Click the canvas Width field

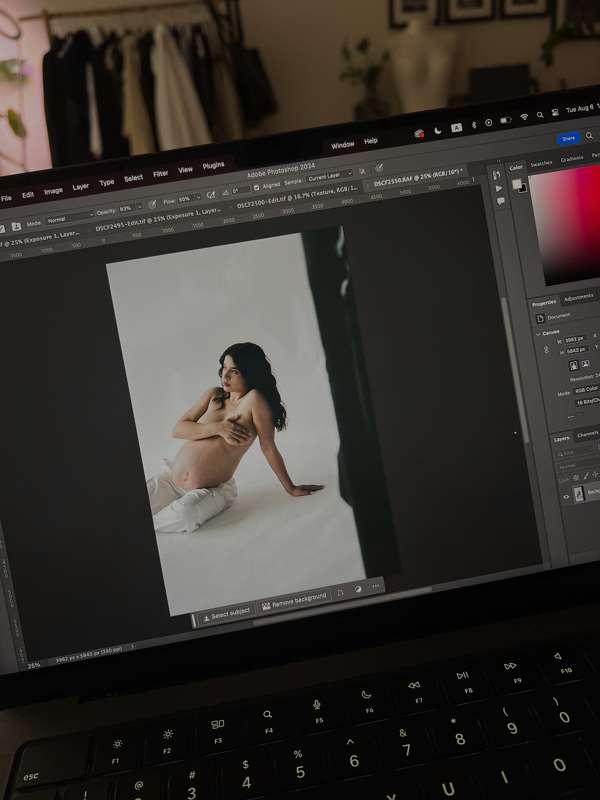click(574, 339)
